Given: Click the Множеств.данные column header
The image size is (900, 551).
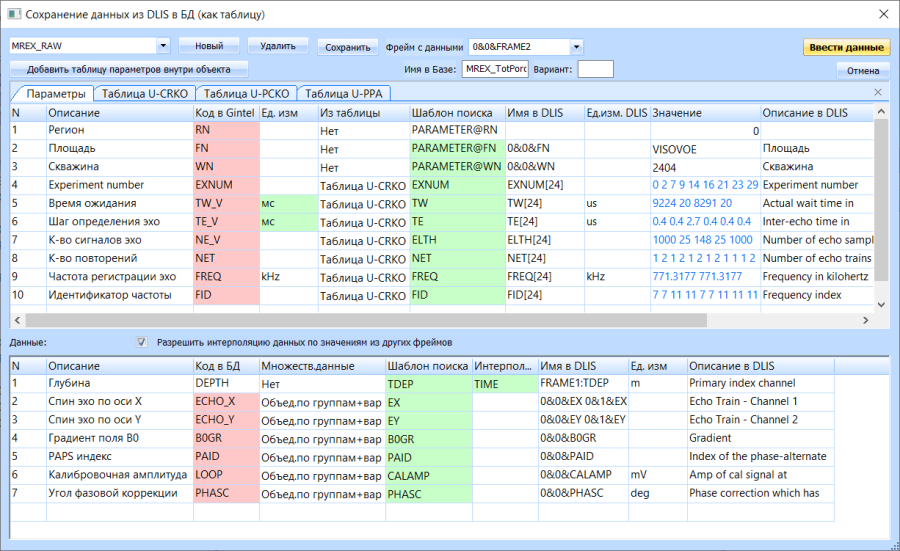Looking at the screenshot, I should pos(322,366).
